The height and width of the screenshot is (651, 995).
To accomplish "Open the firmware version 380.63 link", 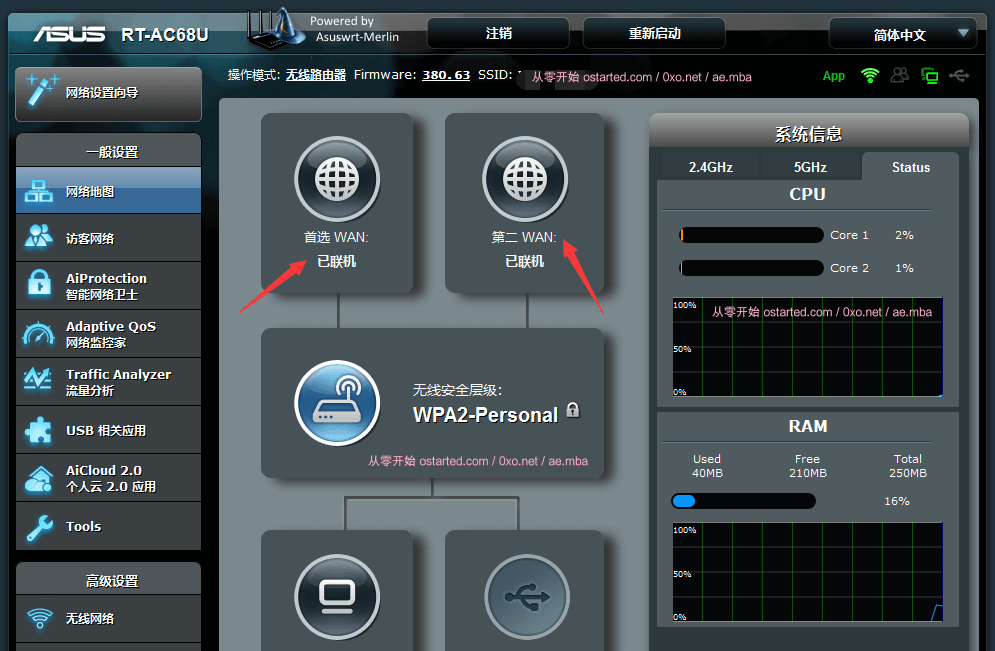I will click(x=446, y=75).
